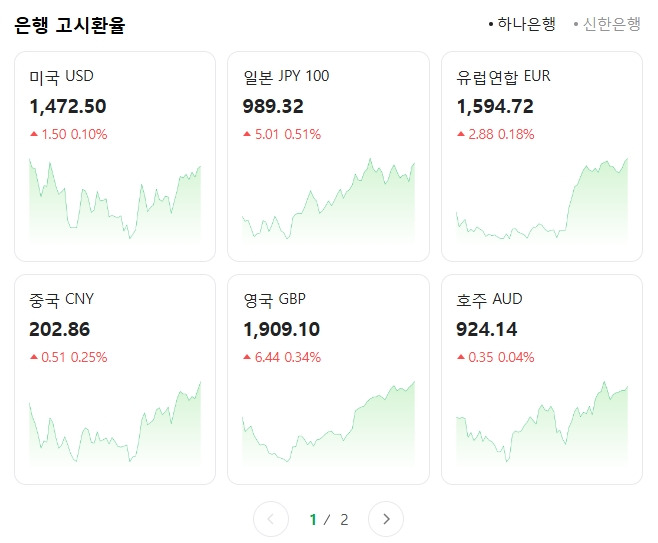Click the 은행 고시환율 heading
The image size is (658, 543).
70,25
